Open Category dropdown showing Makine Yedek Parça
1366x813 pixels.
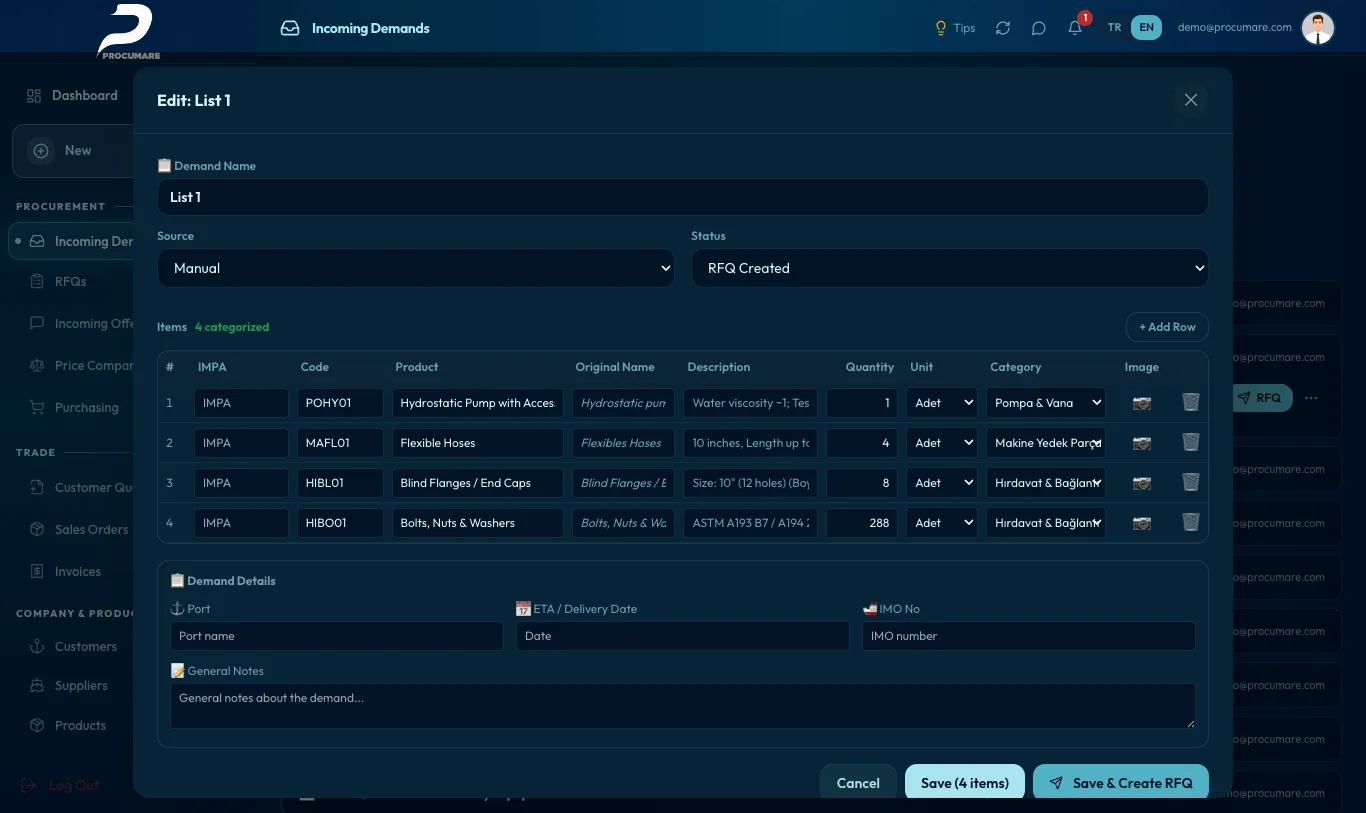tap(1046, 443)
